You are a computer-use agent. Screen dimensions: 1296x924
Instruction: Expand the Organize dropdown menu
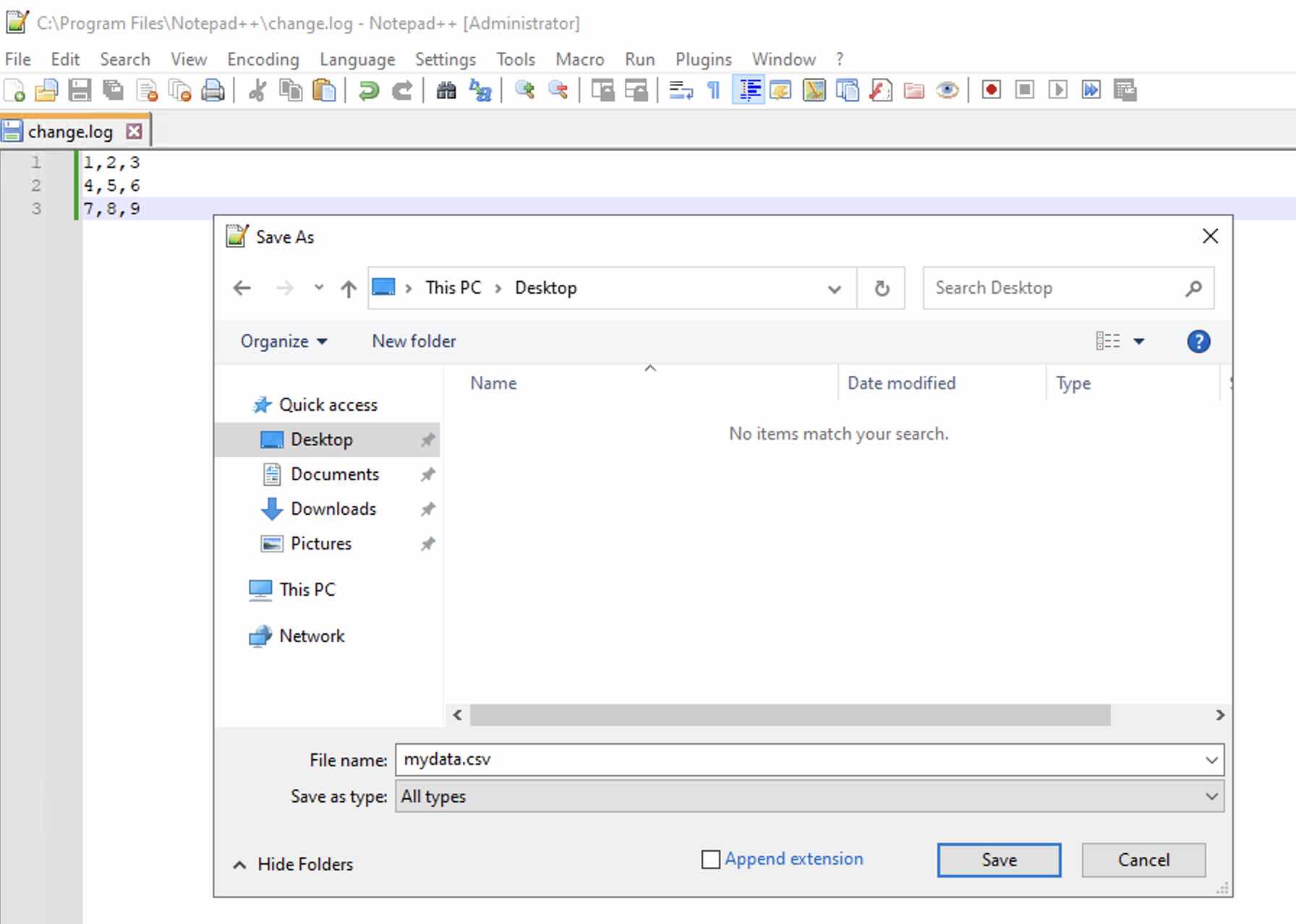[x=283, y=341]
